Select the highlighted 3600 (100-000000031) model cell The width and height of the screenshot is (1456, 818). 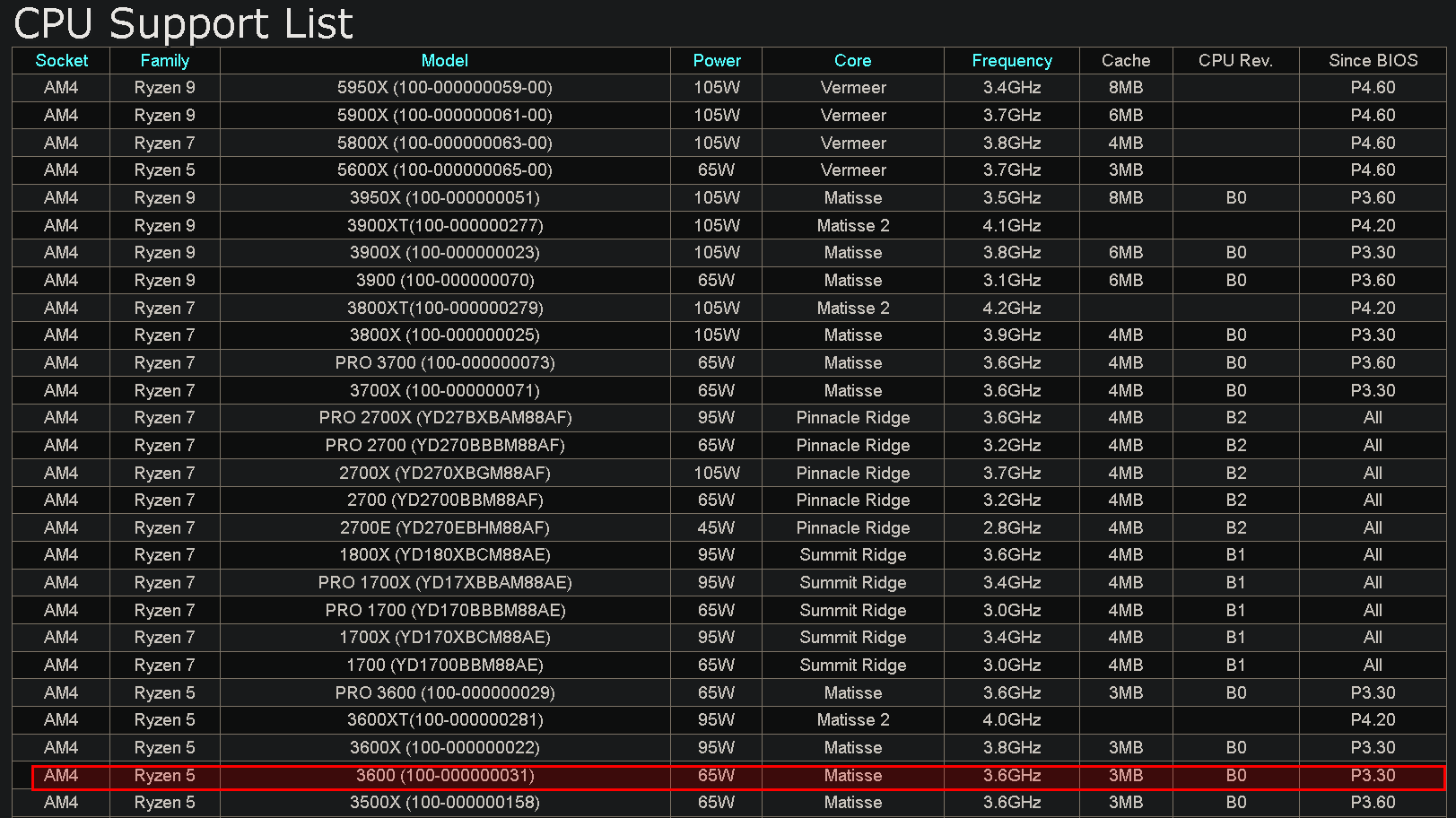click(x=445, y=776)
